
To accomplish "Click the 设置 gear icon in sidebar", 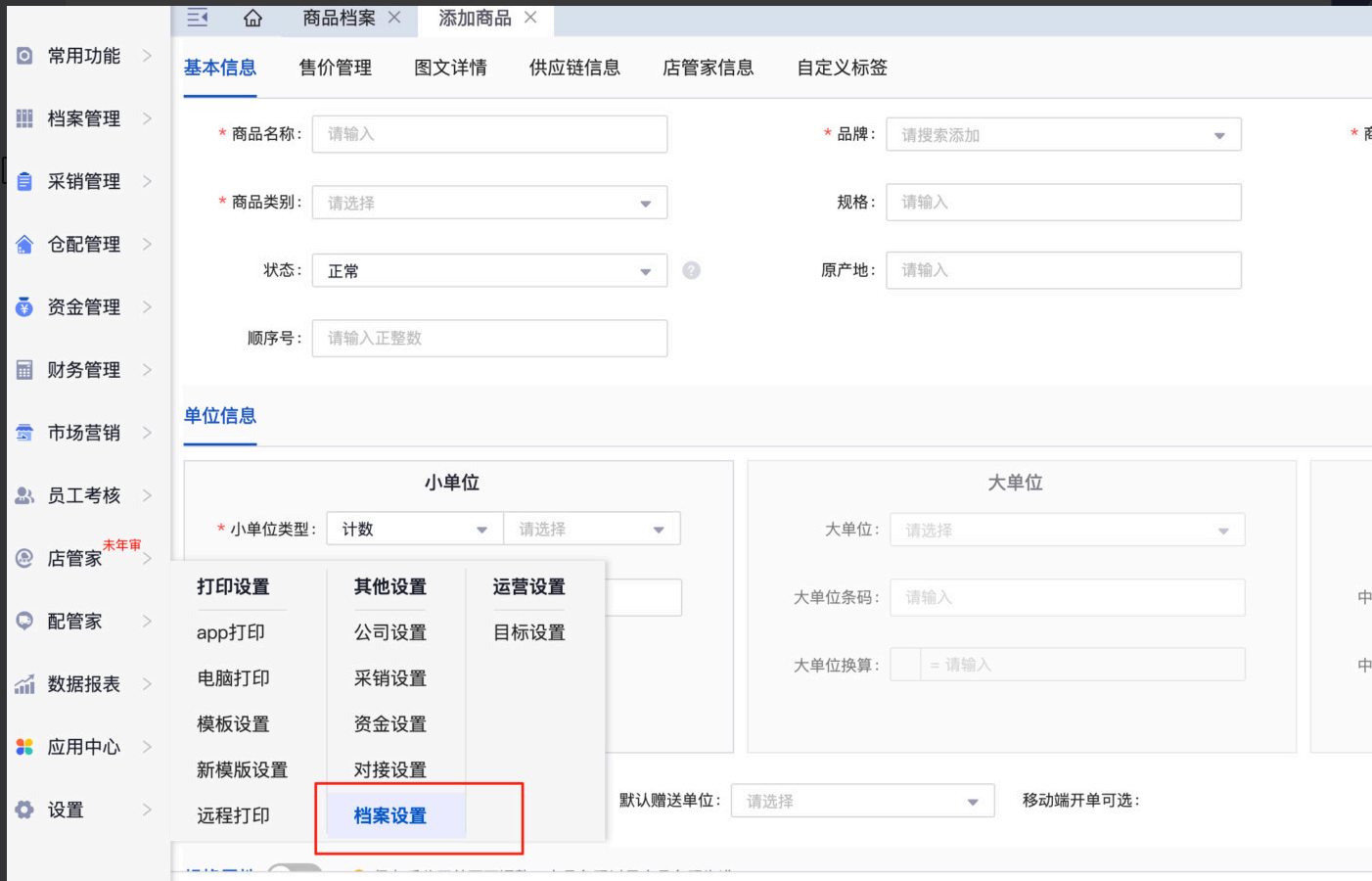I will (x=24, y=810).
